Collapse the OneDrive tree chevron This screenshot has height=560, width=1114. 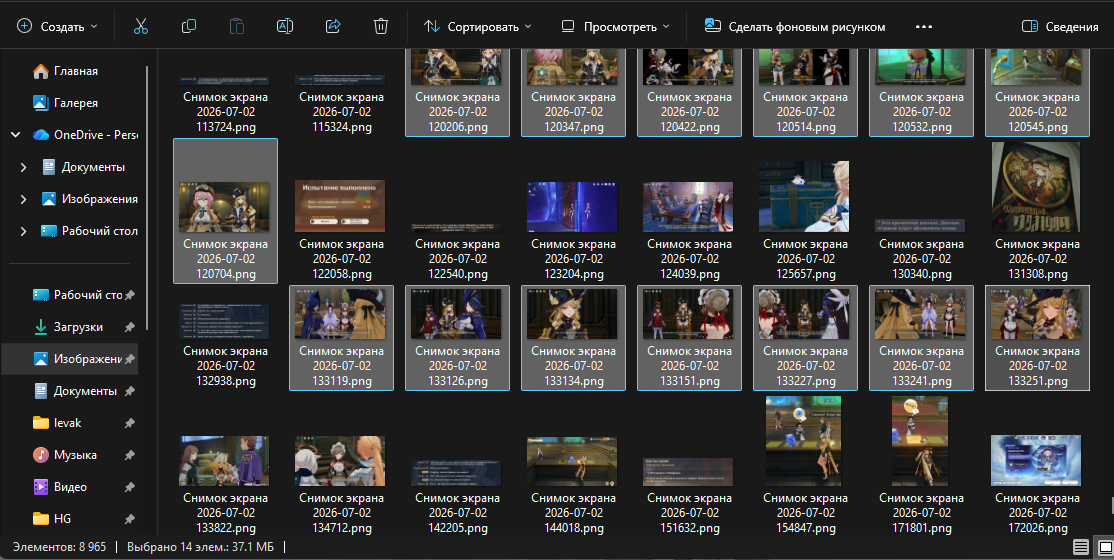pyautogui.click(x=16, y=134)
